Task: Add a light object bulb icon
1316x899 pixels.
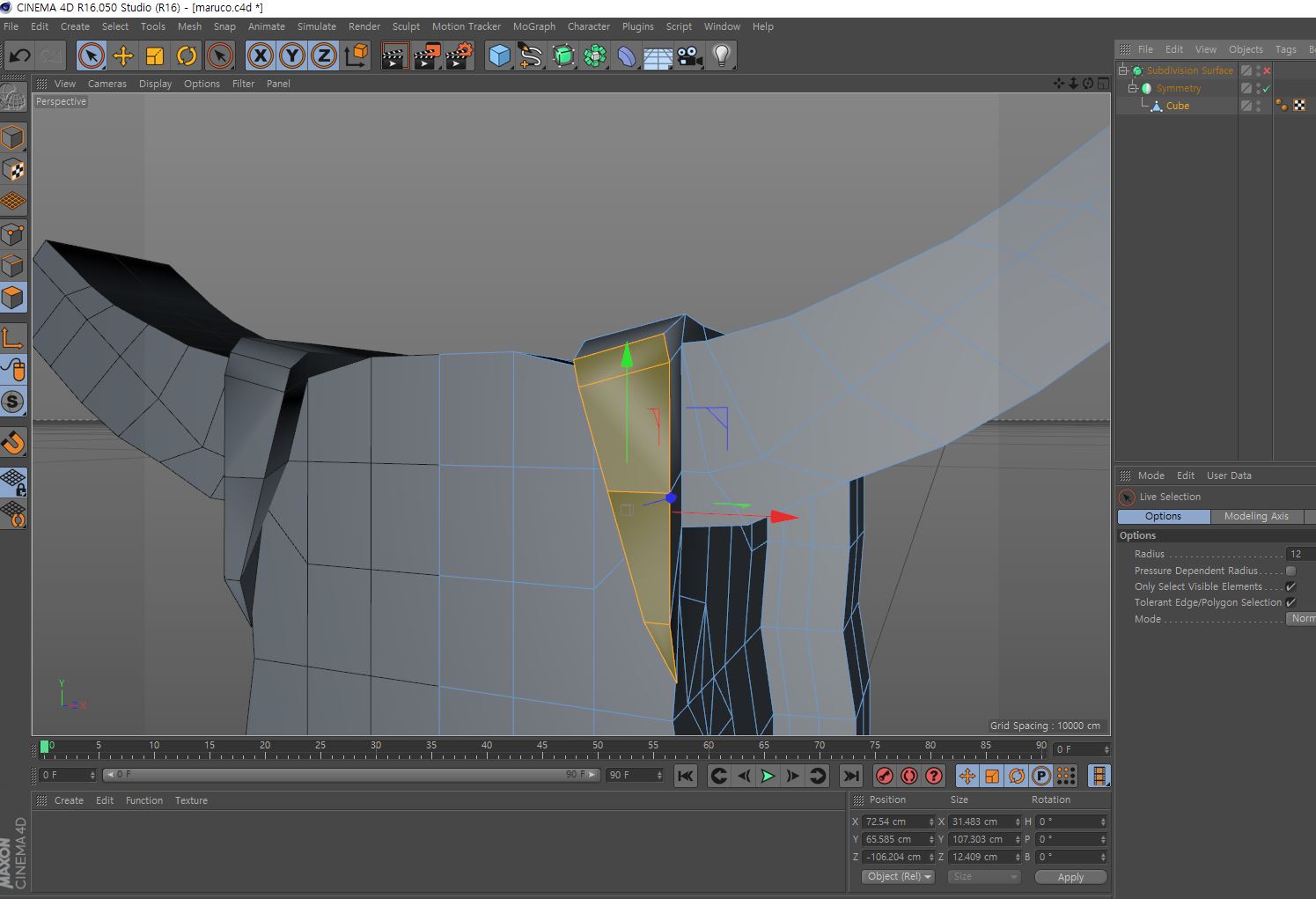Action: point(722,56)
